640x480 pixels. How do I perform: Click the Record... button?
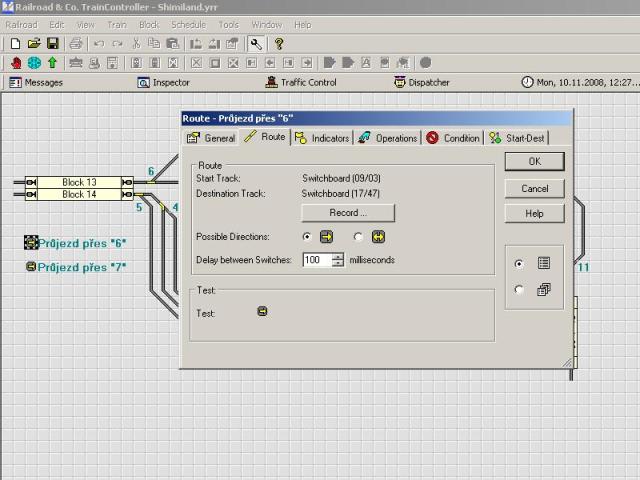(348, 213)
